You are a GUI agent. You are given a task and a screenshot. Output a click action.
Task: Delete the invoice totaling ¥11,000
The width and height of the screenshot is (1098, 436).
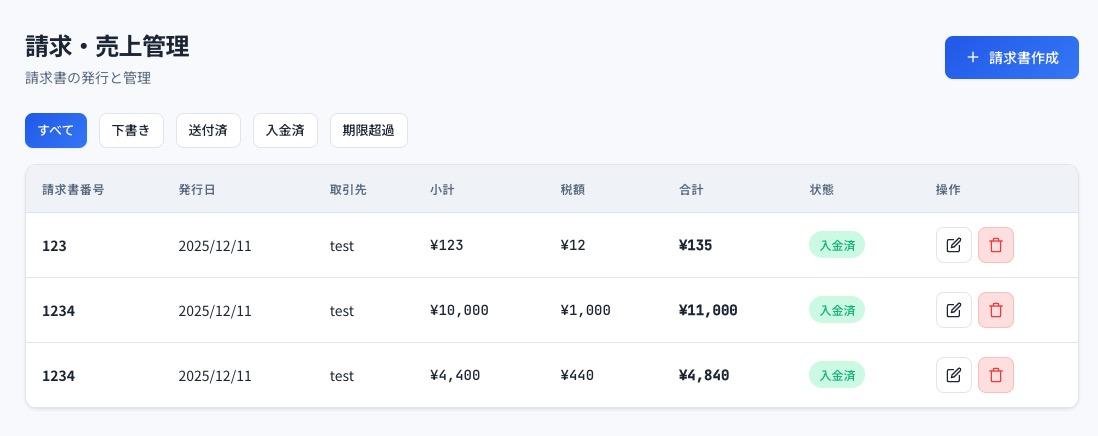[995, 310]
